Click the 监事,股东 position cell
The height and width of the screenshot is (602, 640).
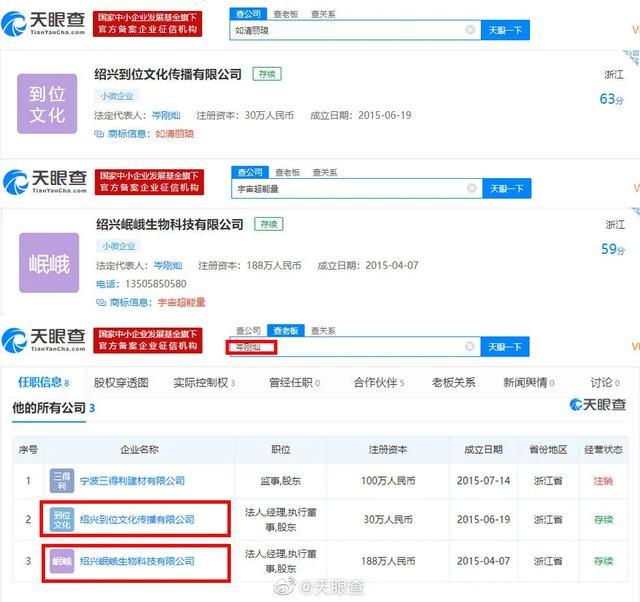pos(280,481)
